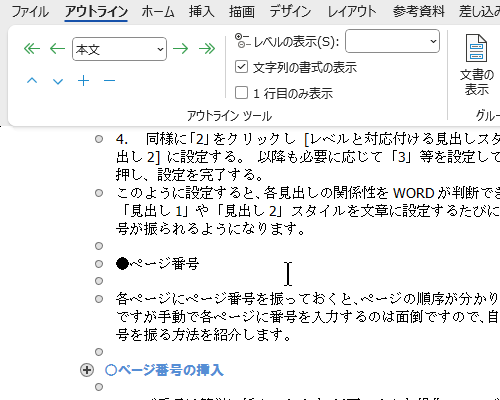Open the デザイン tab
The height and width of the screenshot is (400, 500).
pyautogui.click(x=290, y=12)
